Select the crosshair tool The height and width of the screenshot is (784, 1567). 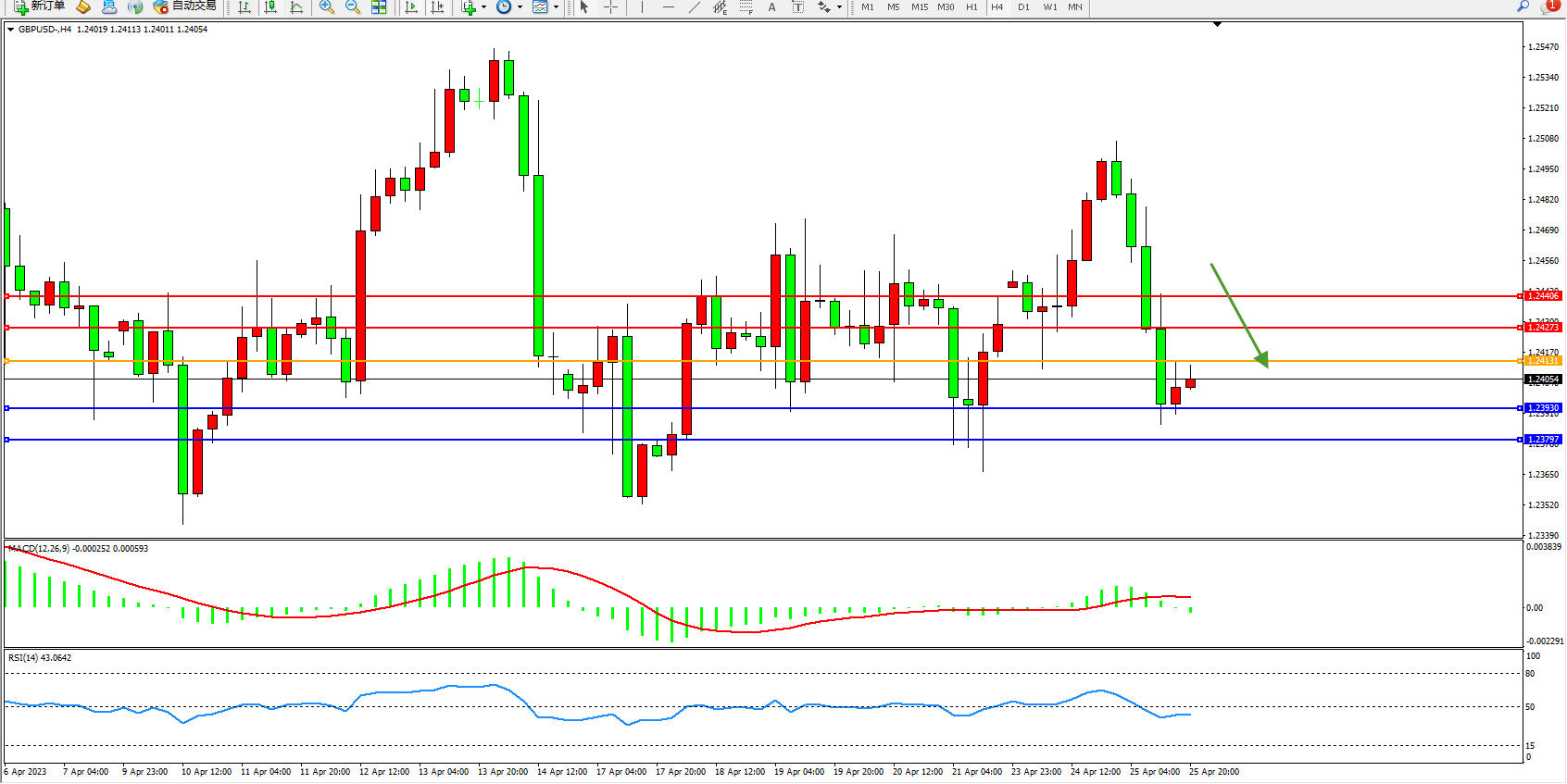tap(611, 7)
